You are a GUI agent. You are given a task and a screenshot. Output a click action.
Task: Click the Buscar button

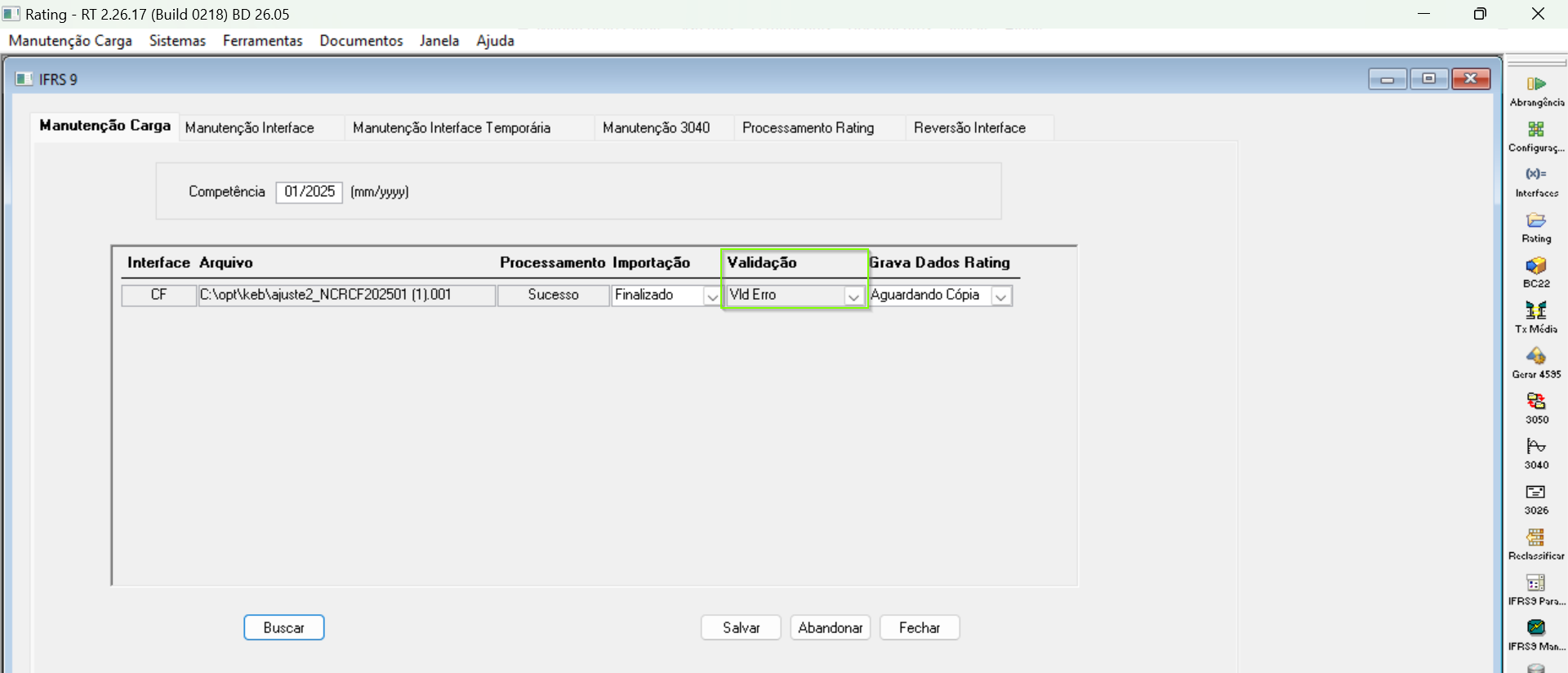click(284, 627)
